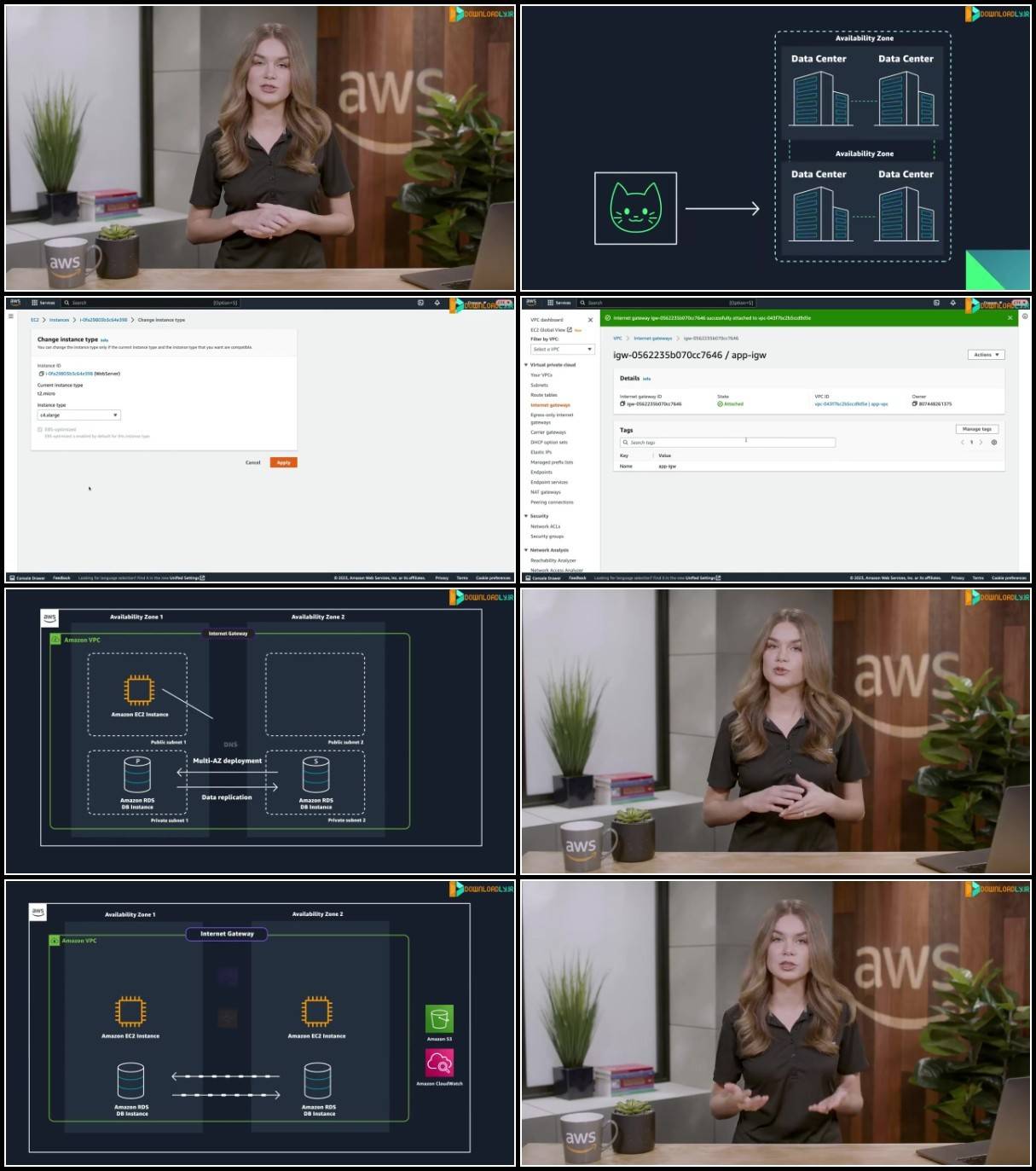Click the AWS logo in the VPC console header
The width and height of the screenshot is (1036, 1171).
coord(531,302)
